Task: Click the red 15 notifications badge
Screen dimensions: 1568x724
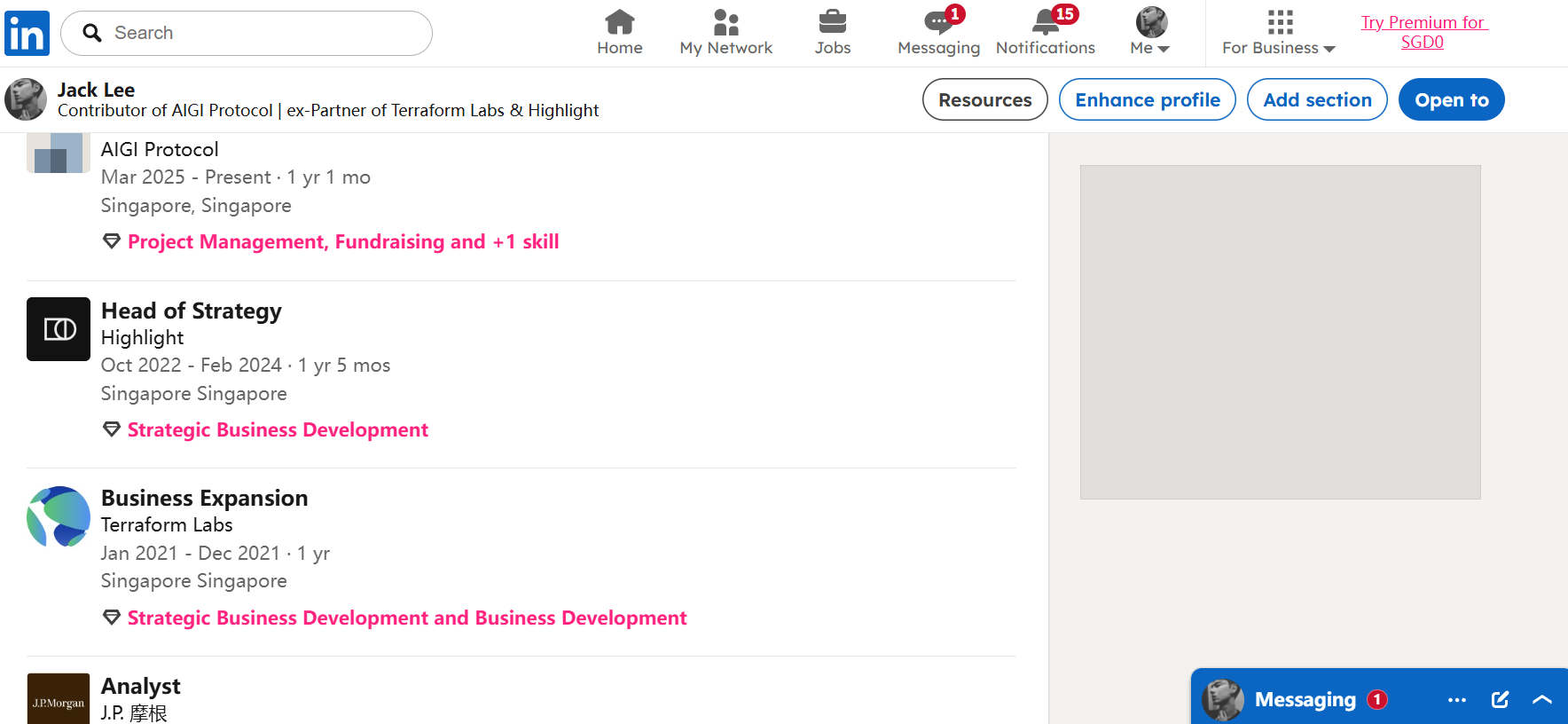Action: 1065,14
